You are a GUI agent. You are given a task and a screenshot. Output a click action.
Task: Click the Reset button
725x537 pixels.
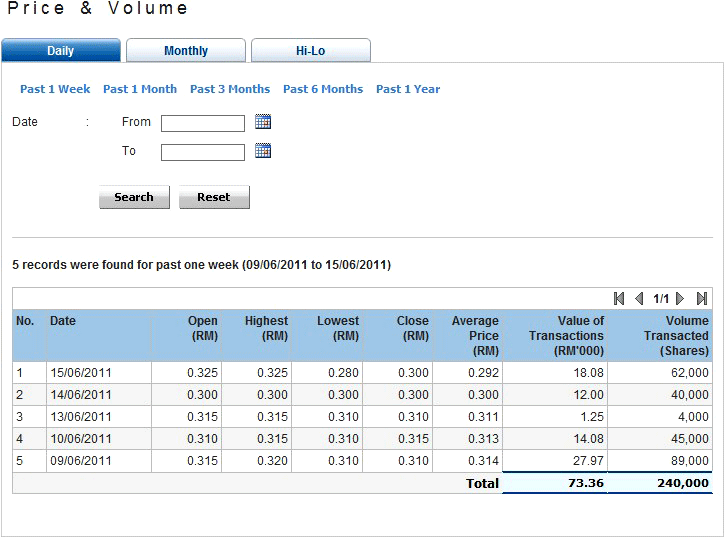pyautogui.click(x=214, y=197)
